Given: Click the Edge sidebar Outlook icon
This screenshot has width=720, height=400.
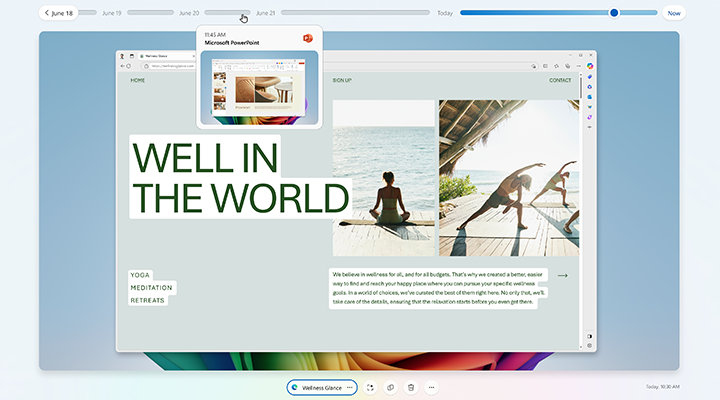Looking at the screenshot, I should (590, 97).
